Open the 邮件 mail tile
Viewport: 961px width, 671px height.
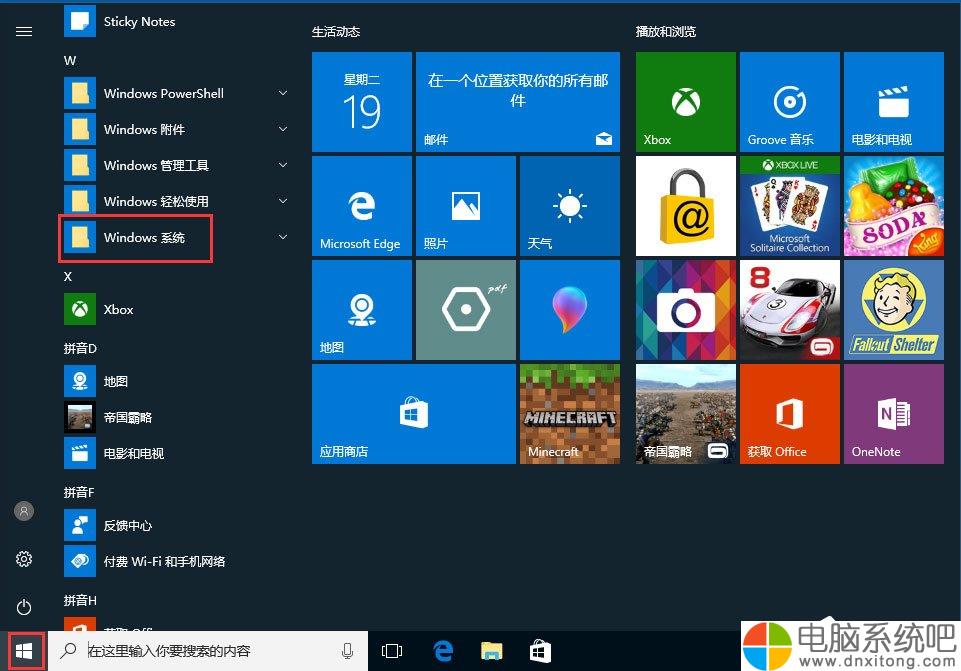[x=518, y=102]
